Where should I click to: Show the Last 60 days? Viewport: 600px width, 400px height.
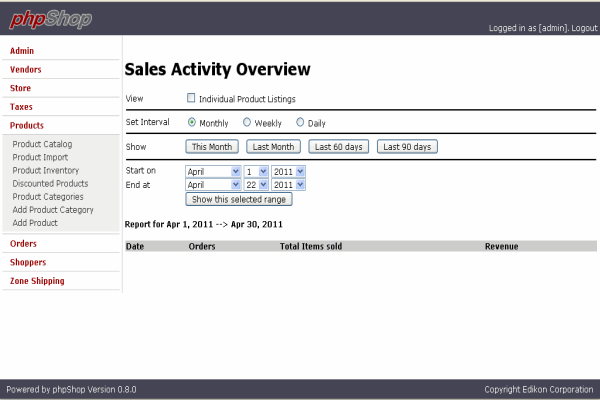tap(339, 147)
